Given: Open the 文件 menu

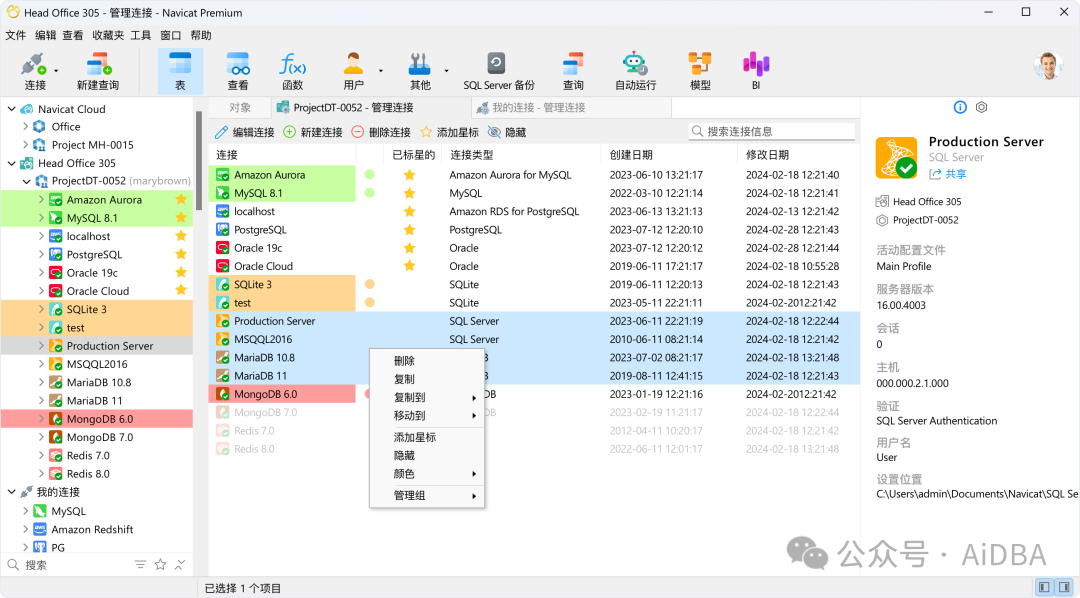Looking at the screenshot, I should pos(15,35).
